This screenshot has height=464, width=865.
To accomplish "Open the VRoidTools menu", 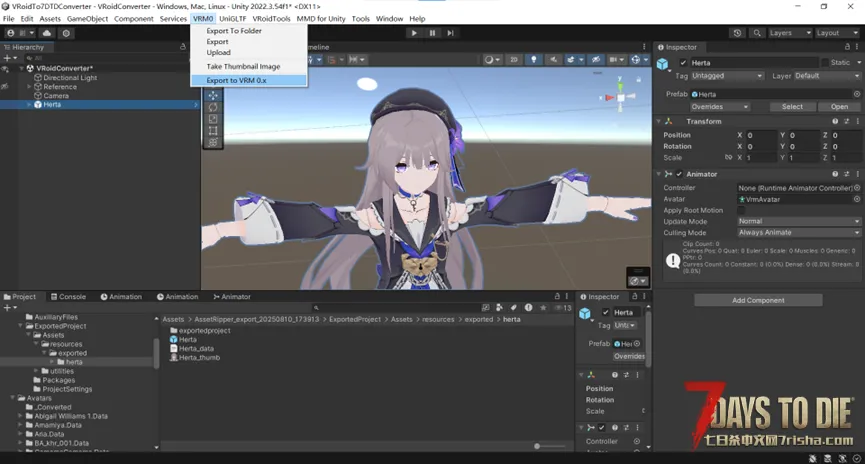I will pyautogui.click(x=271, y=19).
